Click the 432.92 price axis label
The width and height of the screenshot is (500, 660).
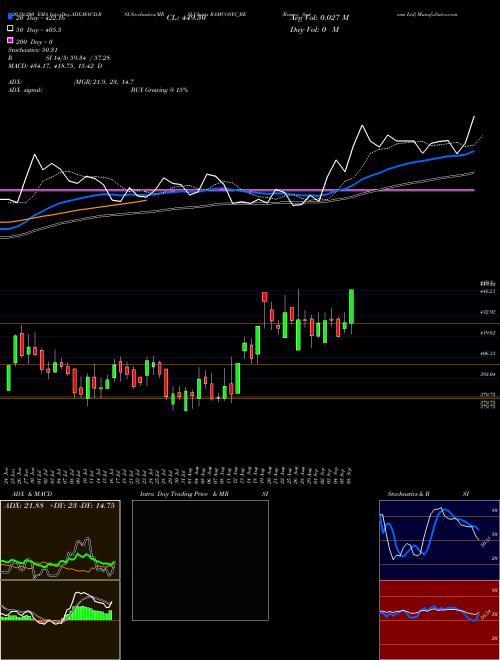click(x=488, y=312)
